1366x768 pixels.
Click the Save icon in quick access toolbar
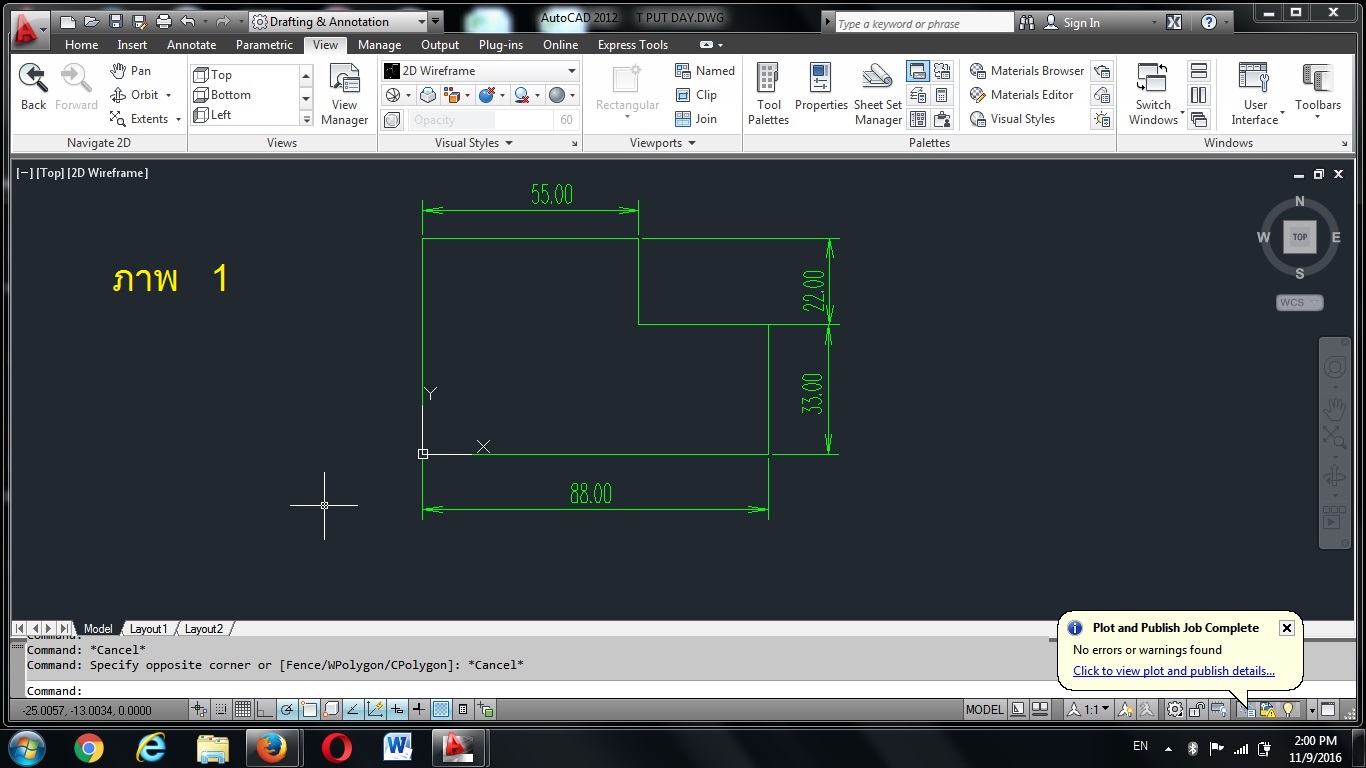(115, 21)
